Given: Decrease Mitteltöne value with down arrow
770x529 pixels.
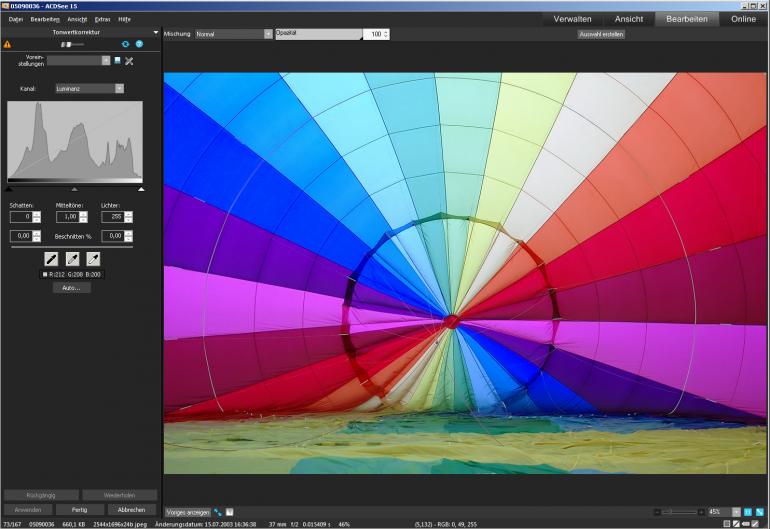Looking at the screenshot, I should (x=83, y=220).
